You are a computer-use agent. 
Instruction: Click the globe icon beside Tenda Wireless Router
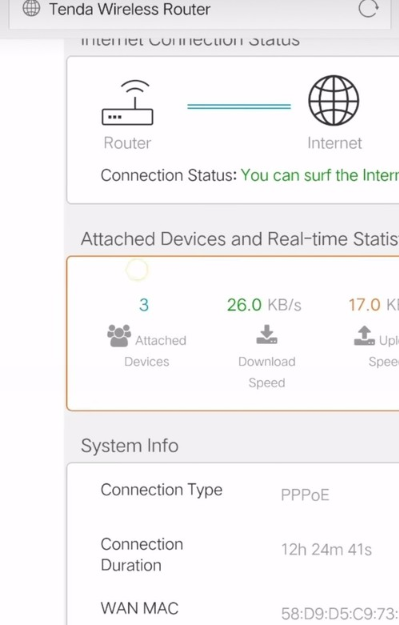coord(31,8)
